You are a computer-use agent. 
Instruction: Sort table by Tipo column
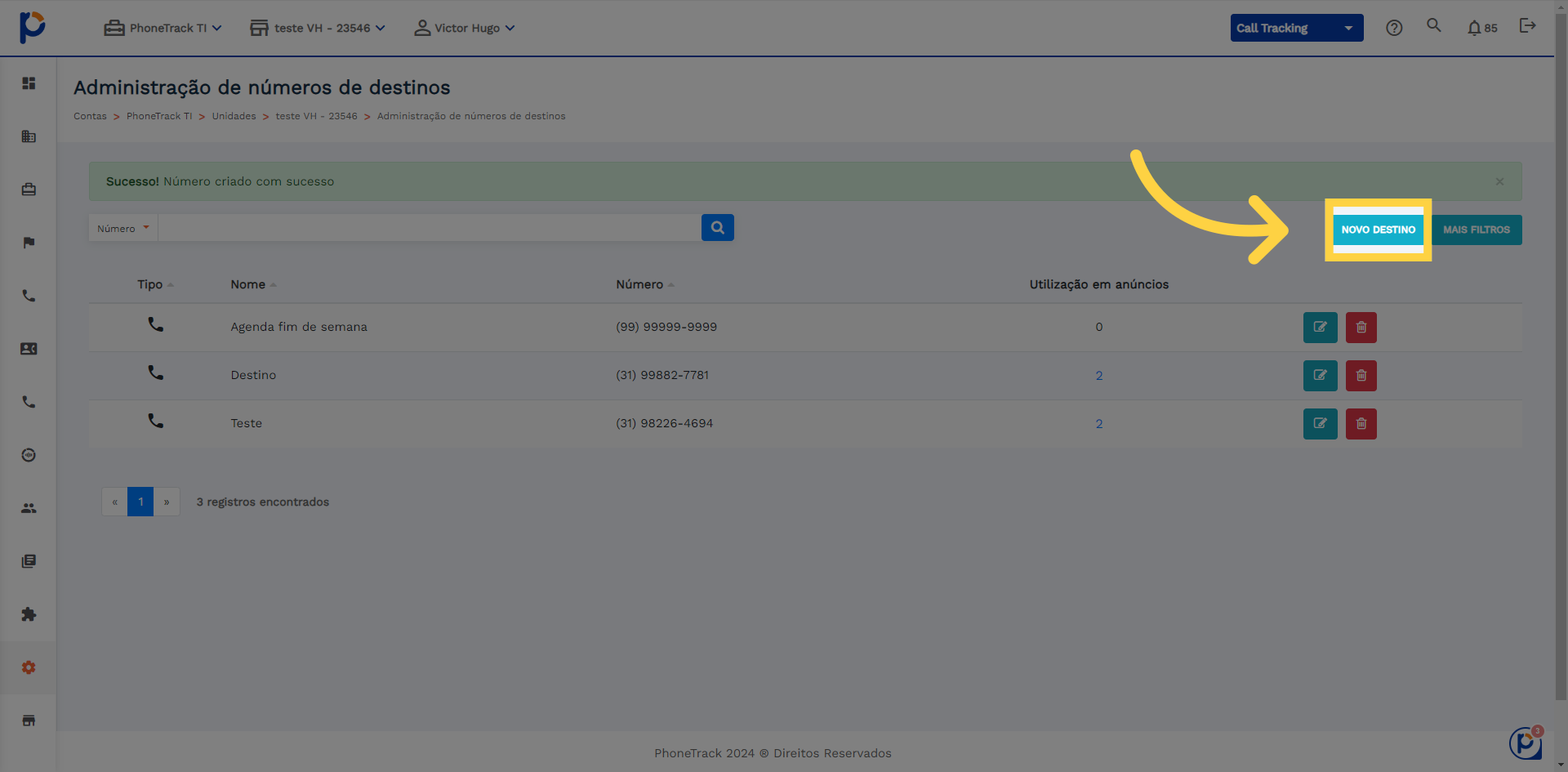pyautogui.click(x=155, y=284)
